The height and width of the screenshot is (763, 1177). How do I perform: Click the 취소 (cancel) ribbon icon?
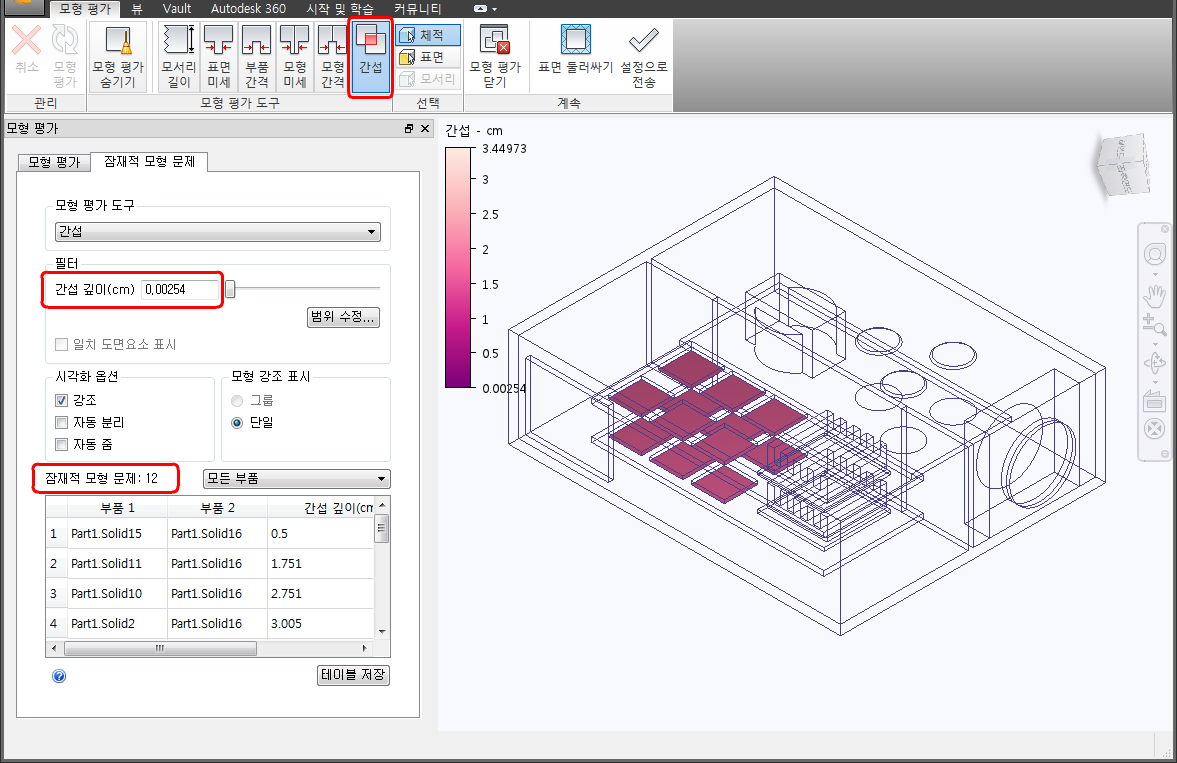click(27, 49)
